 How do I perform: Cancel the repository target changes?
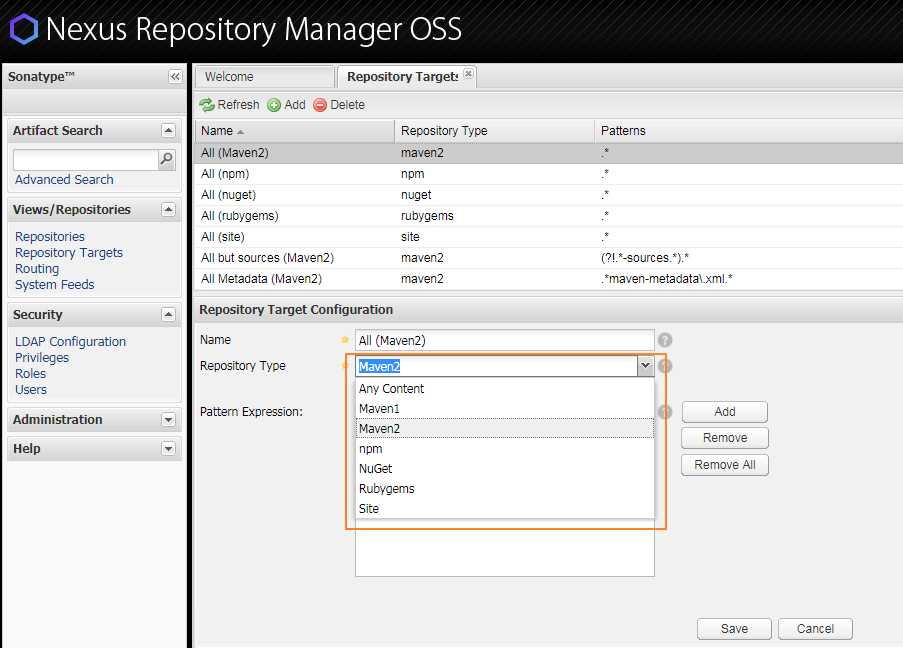pos(815,629)
